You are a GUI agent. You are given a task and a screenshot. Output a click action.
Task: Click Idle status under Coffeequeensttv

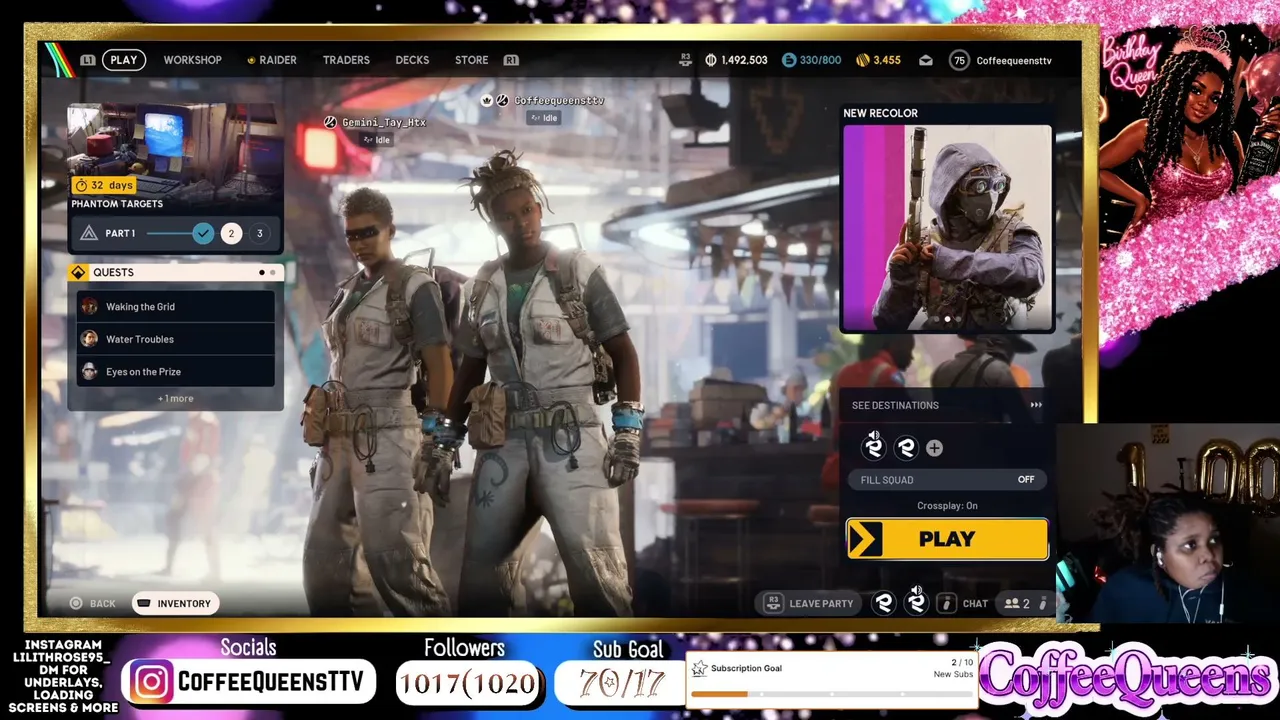544,118
